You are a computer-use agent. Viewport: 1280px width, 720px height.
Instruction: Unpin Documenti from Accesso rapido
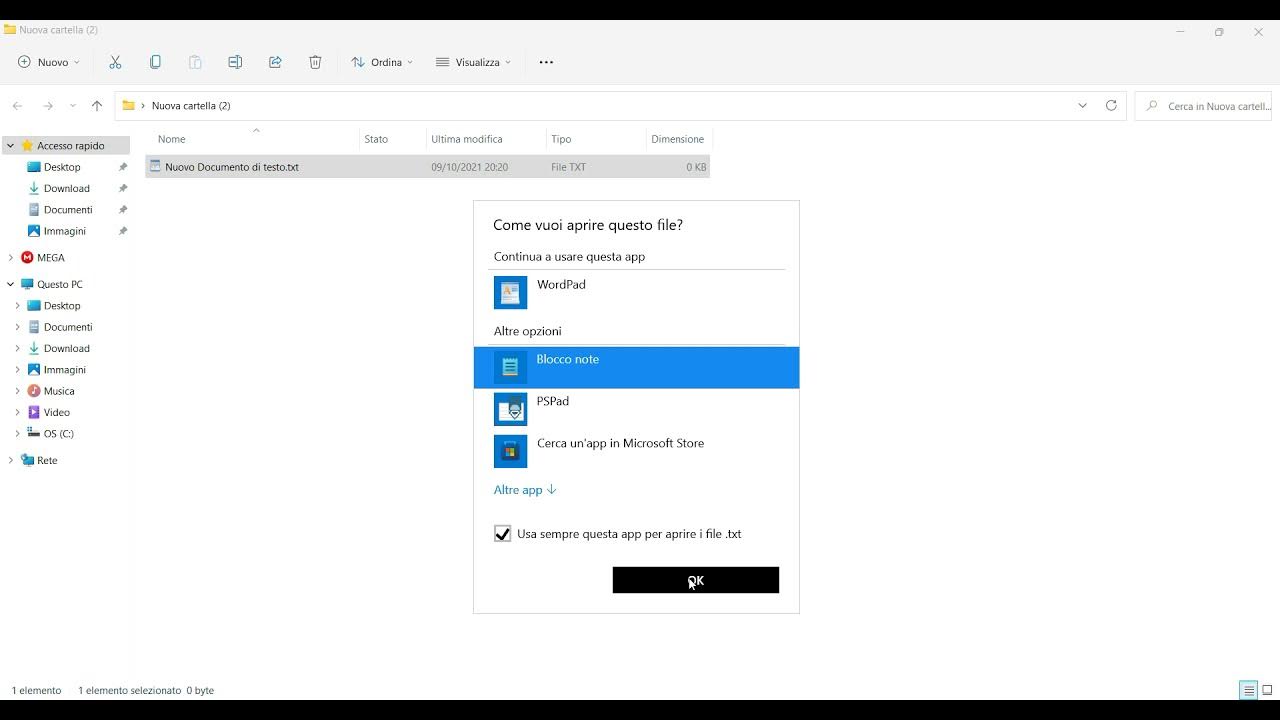pyautogui.click(x=122, y=209)
